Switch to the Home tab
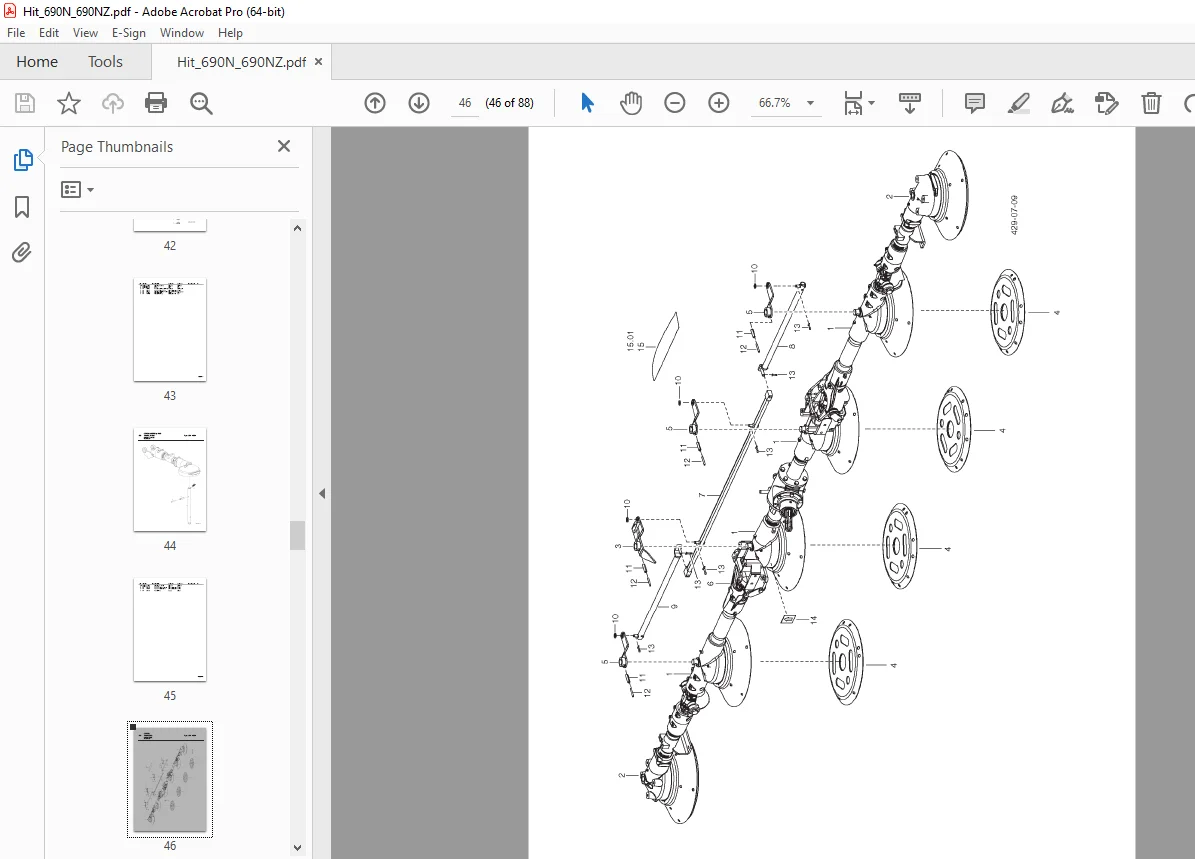 (37, 62)
